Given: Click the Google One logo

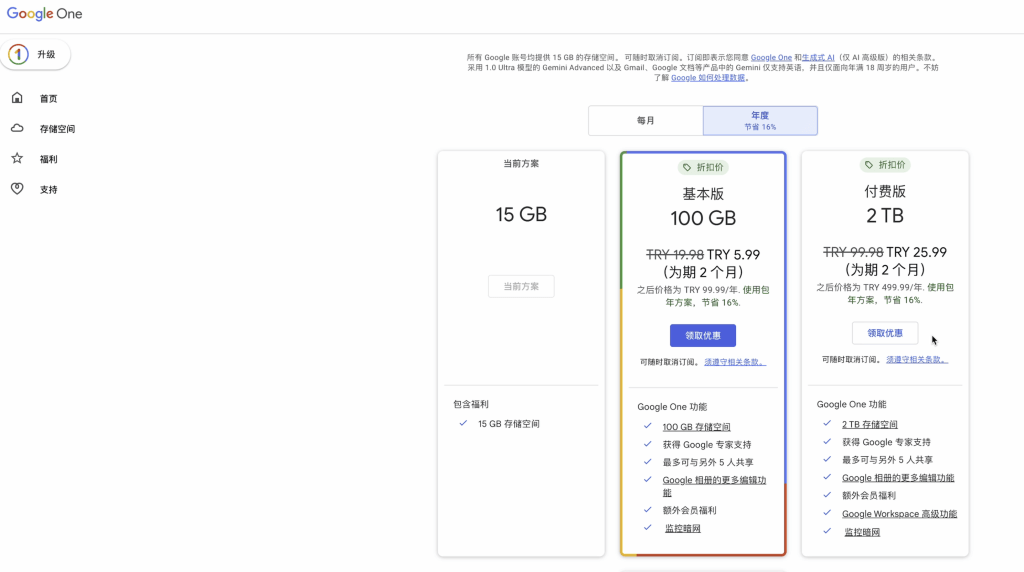Looking at the screenshot, I should point(44,14).
